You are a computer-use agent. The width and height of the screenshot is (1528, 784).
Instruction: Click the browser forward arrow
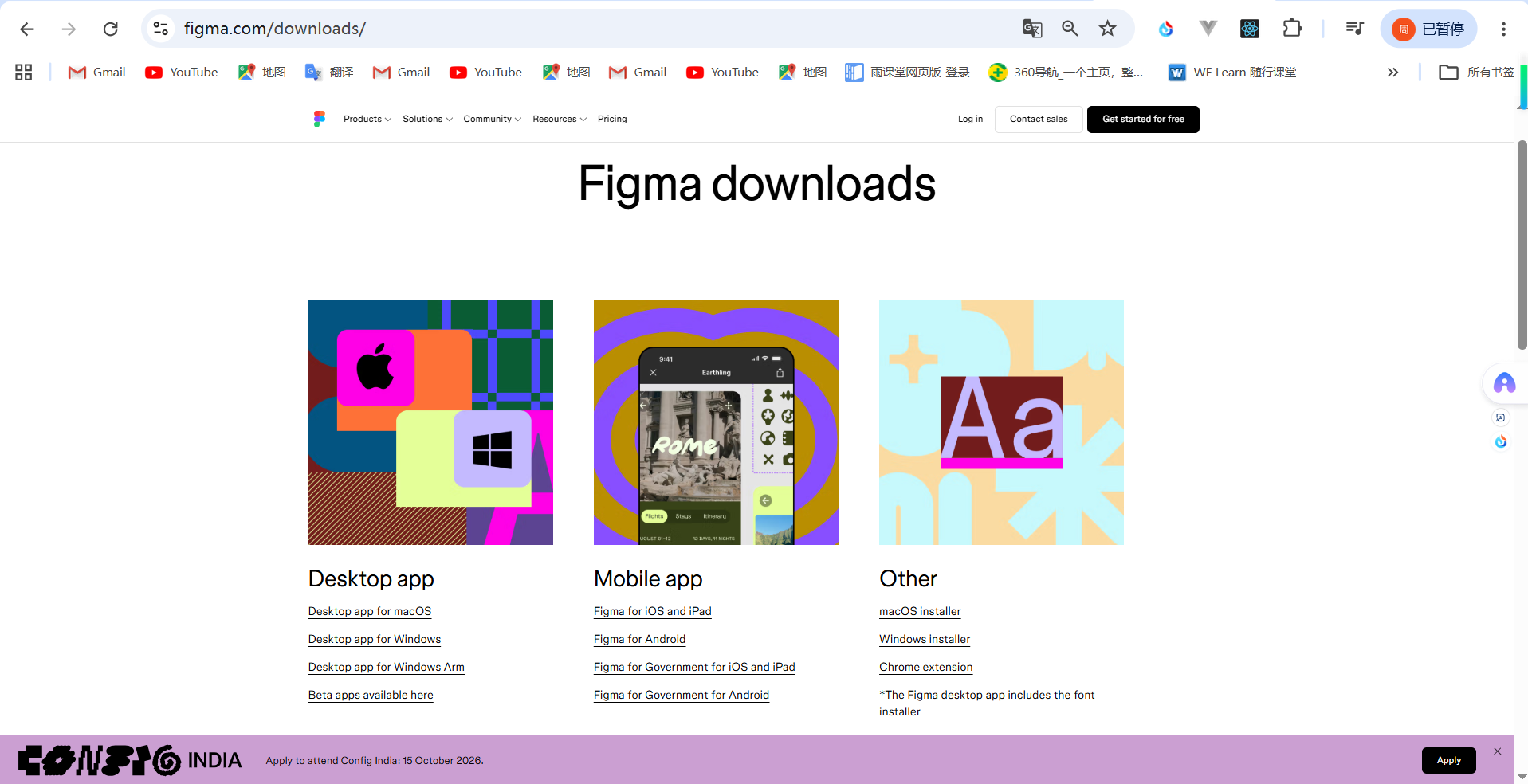pyautogui.click(x=69, y=29)
